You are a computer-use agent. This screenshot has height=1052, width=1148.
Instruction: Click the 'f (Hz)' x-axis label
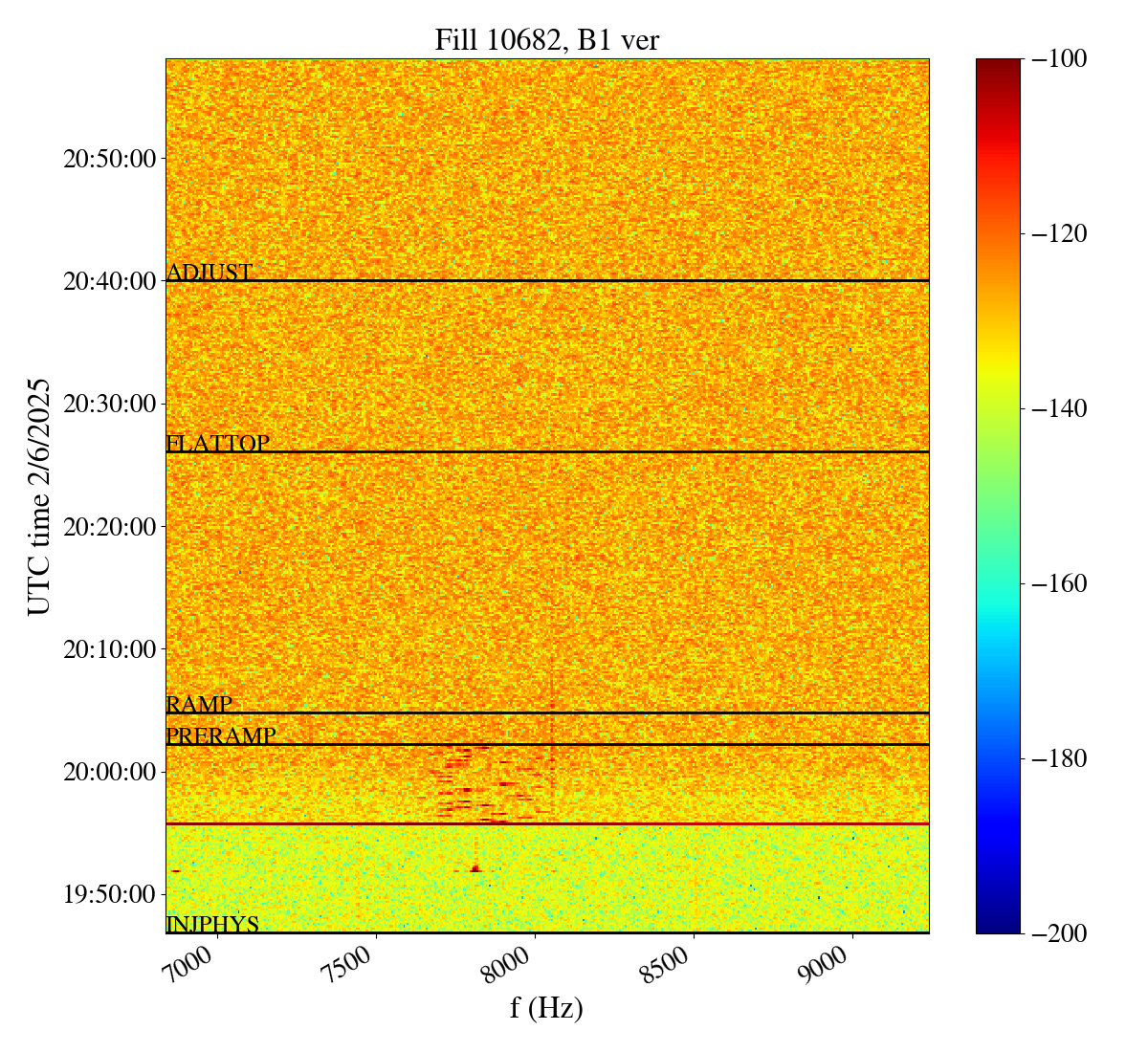(546, 1008)
